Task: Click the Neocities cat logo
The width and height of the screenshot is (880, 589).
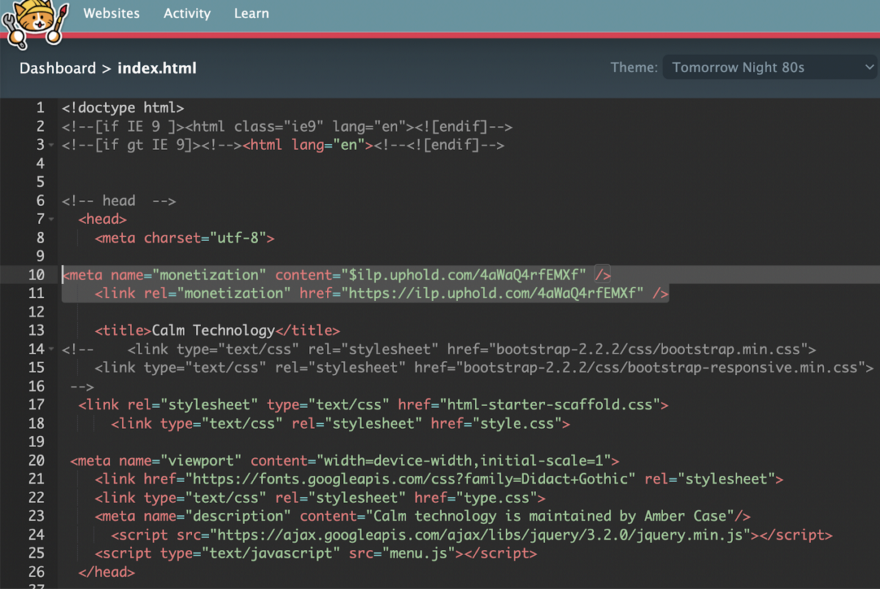Action: pos(35,24)
